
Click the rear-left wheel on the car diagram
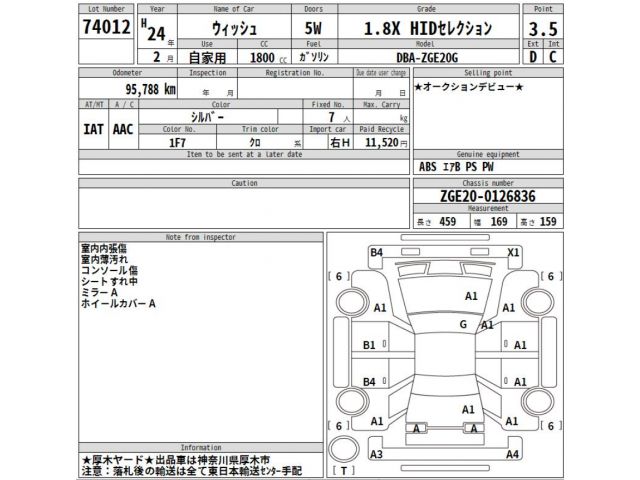point(353,400)
